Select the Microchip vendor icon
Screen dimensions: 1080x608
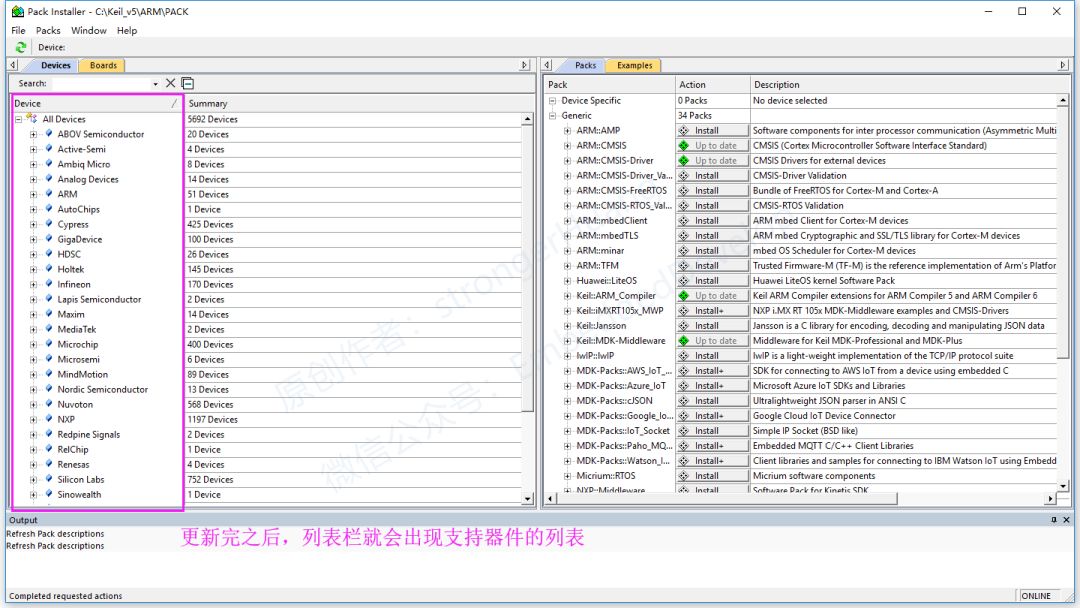[x=49, y=344]
